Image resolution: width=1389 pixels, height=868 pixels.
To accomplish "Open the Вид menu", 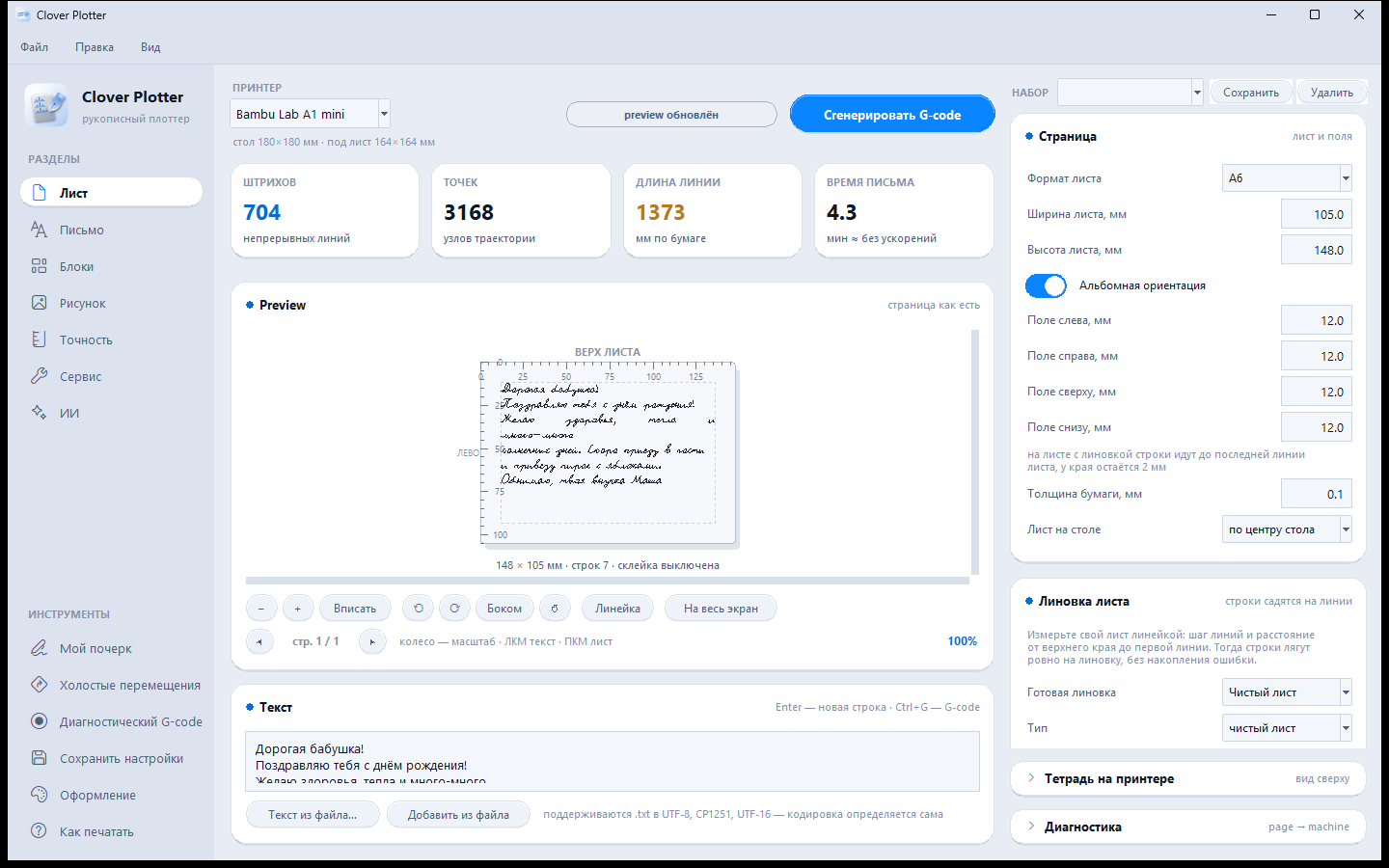I will coord(150,47).
